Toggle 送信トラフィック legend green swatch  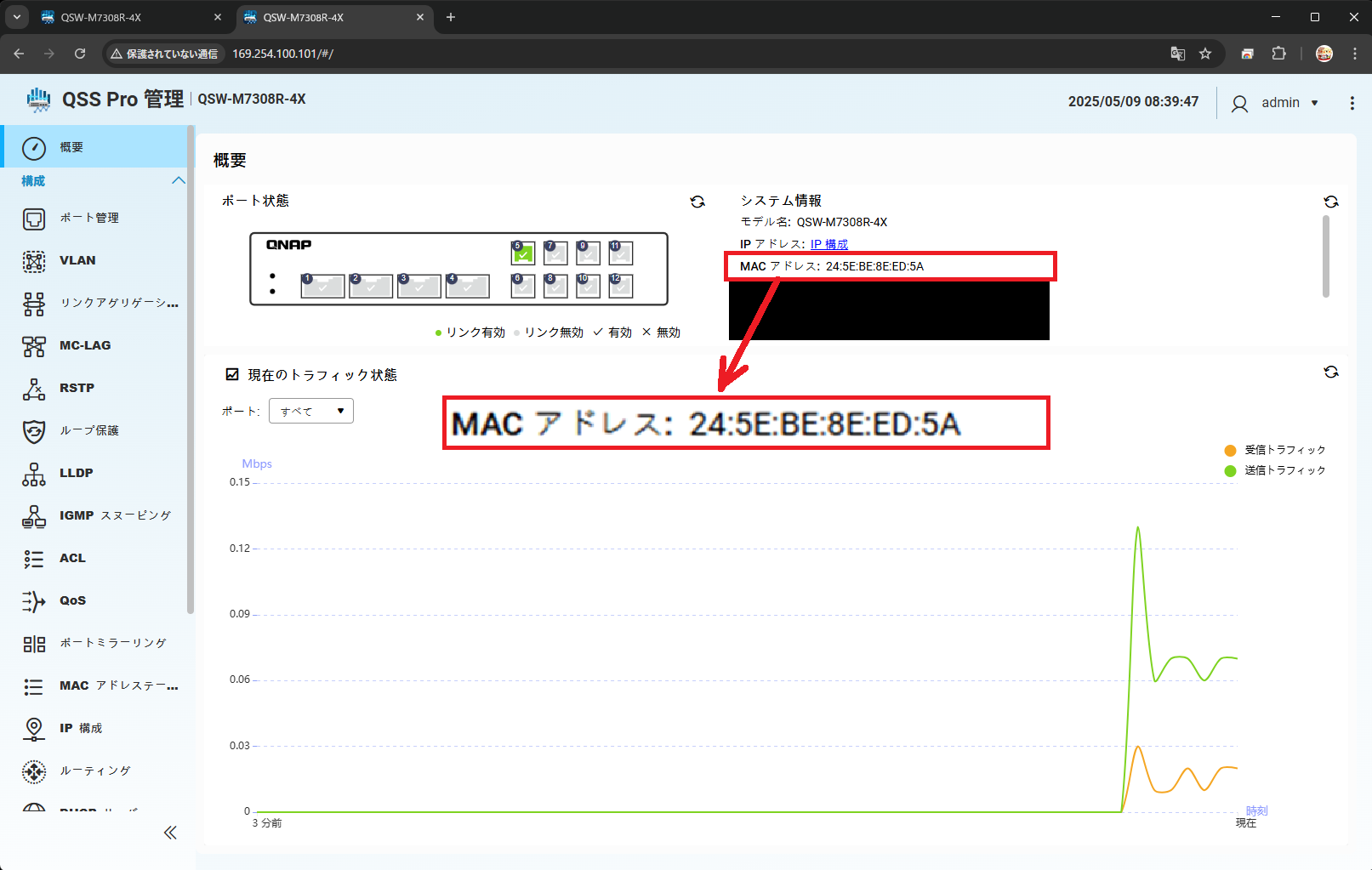click(1230, 471)
